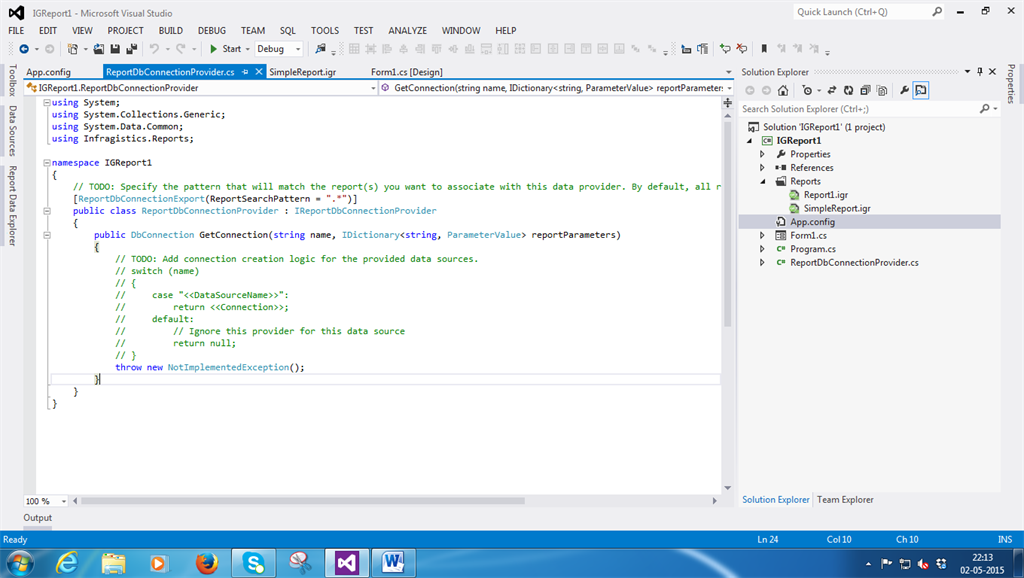
Task: Open the BUILD menu
Action: tap(170, 31)
